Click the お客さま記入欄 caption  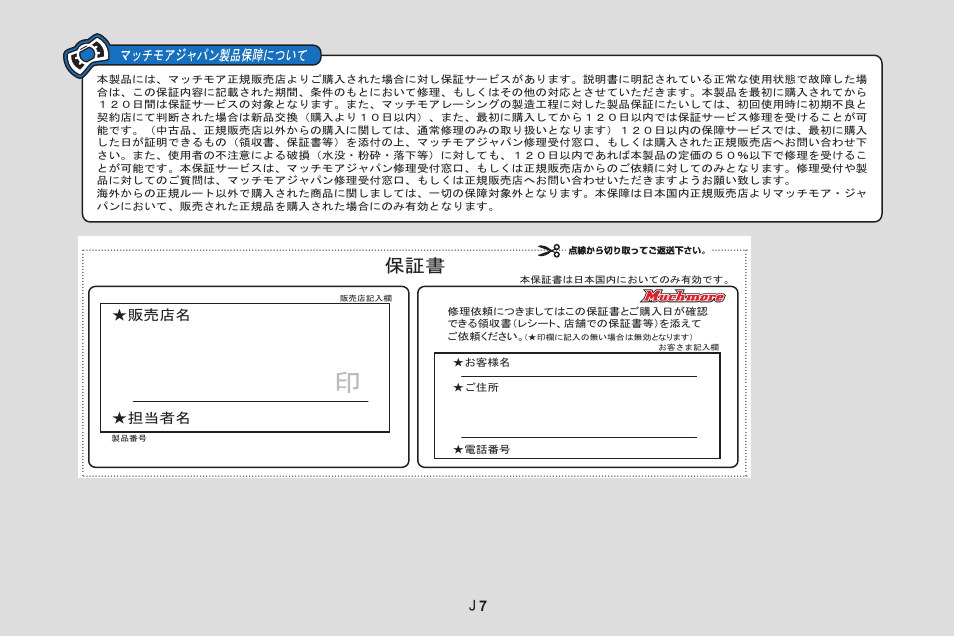[689, 348]
